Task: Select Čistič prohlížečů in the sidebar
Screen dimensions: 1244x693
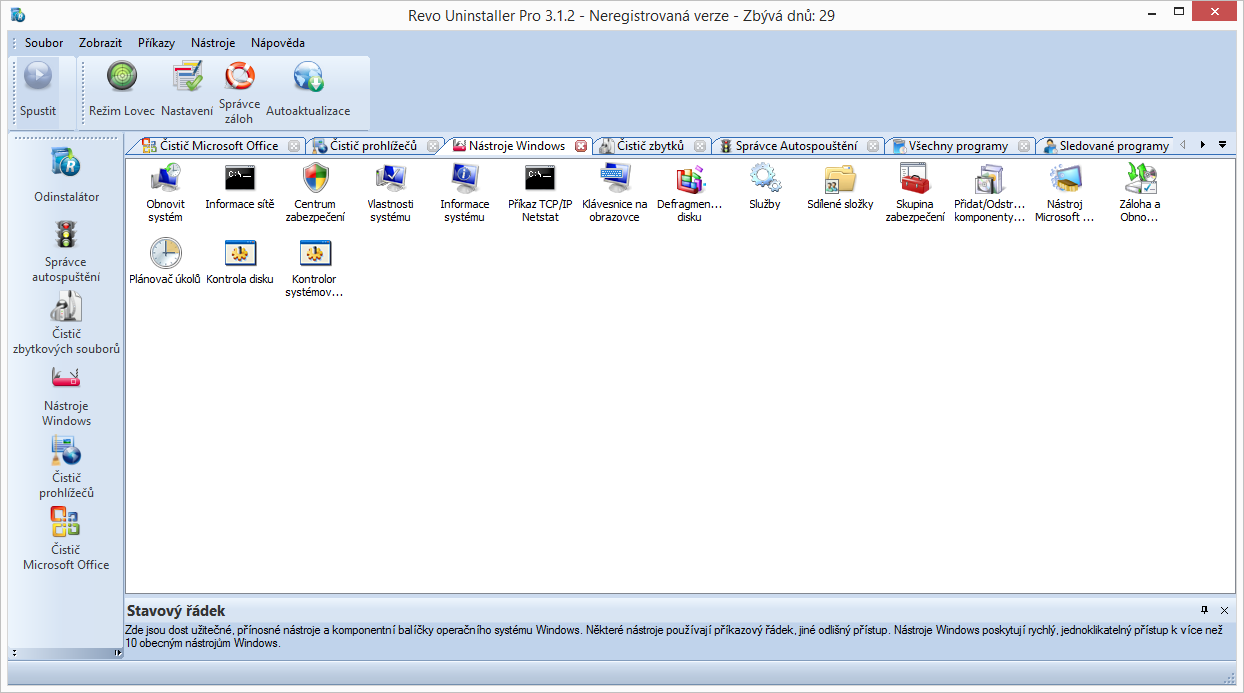Action: [x=66, y=467]
